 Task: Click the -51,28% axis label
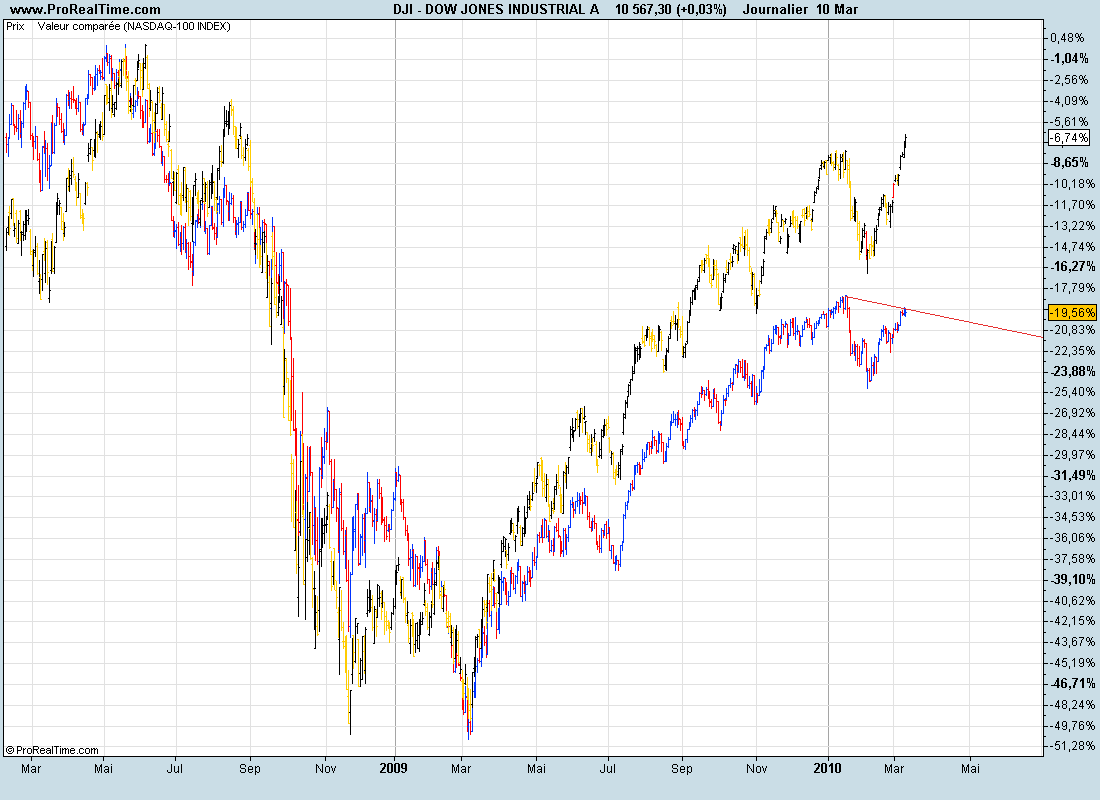click(x=1072, y=746)
